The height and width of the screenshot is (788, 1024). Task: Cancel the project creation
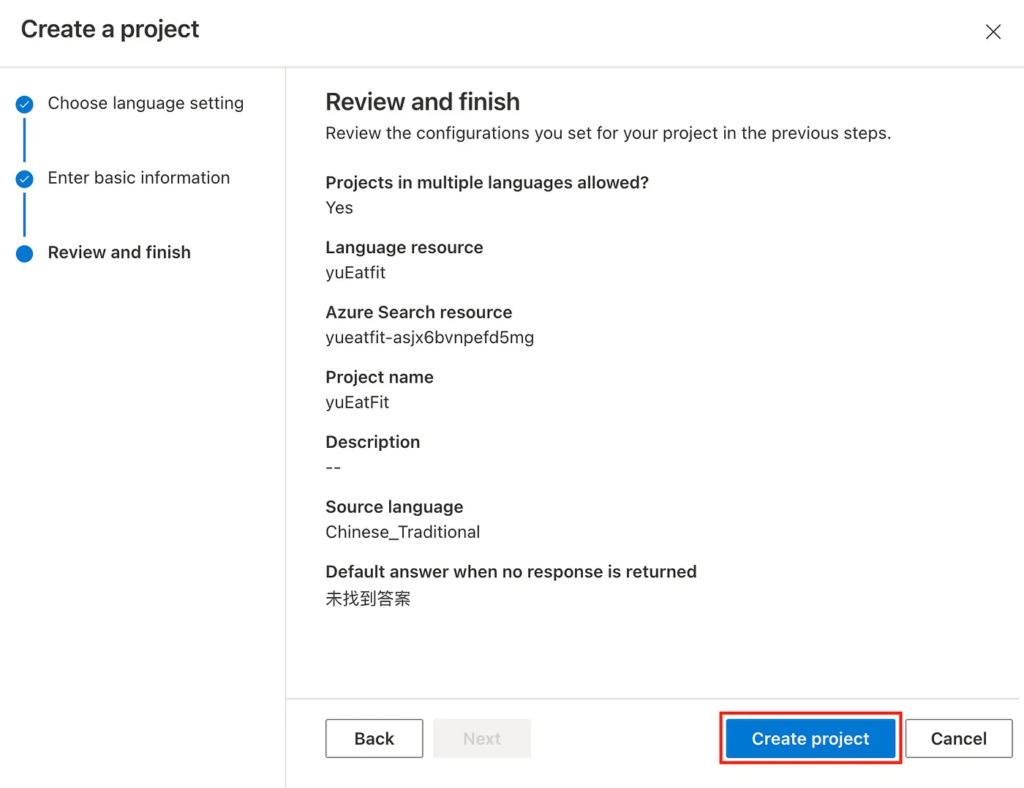pyautogui.click(x=958, y=739)
